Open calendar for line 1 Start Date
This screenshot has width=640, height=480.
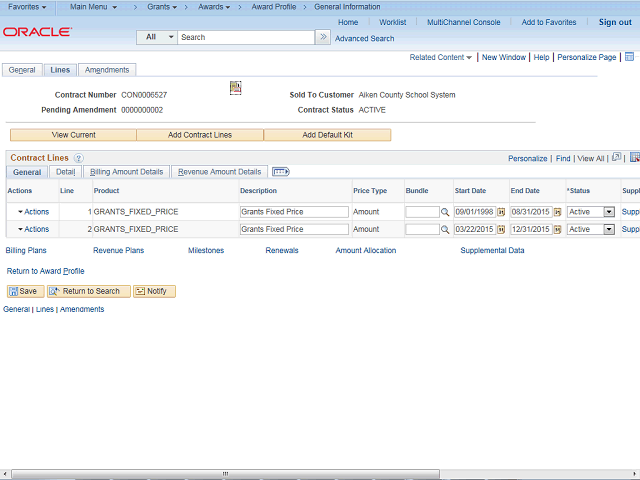click(501, 212)
